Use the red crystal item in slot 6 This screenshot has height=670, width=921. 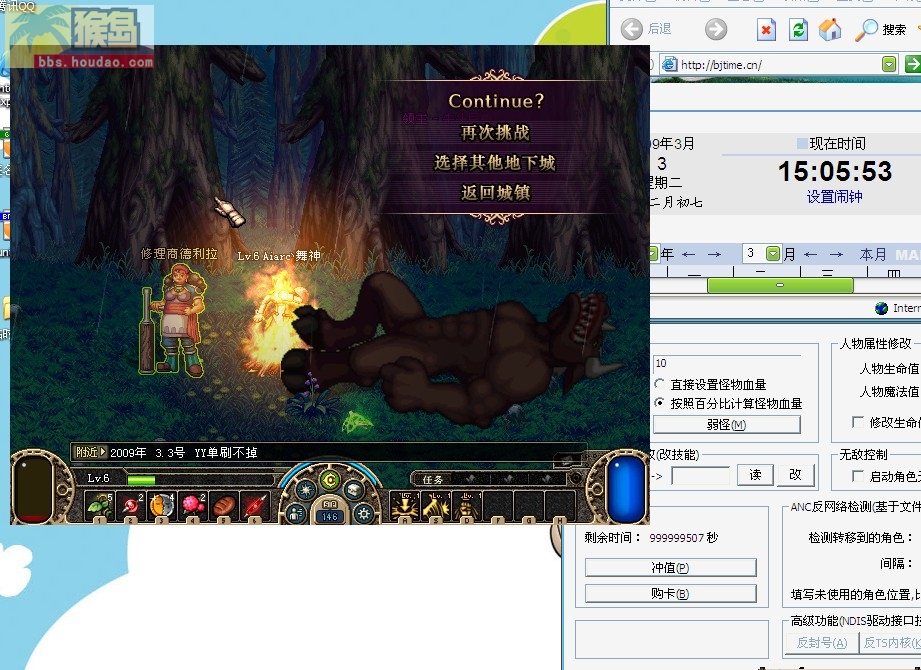[255, 506]
